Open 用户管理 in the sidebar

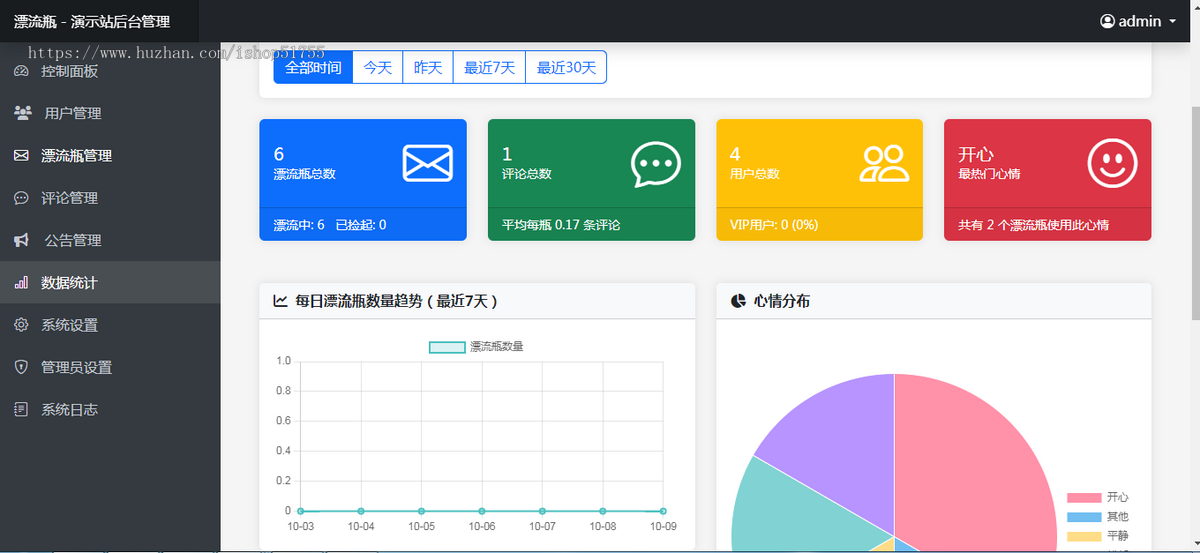[110, 113]
